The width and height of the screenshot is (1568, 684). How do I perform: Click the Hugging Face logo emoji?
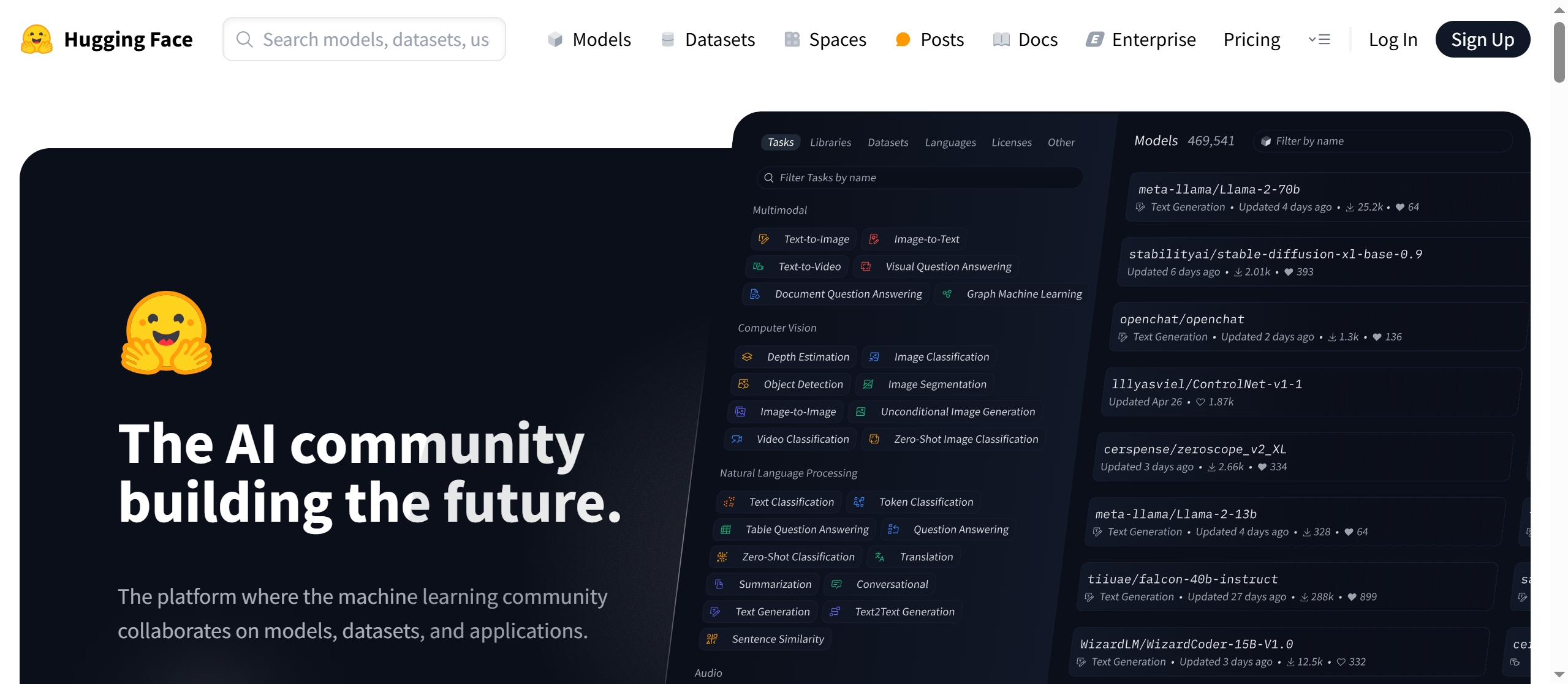(x=37, y=39)
